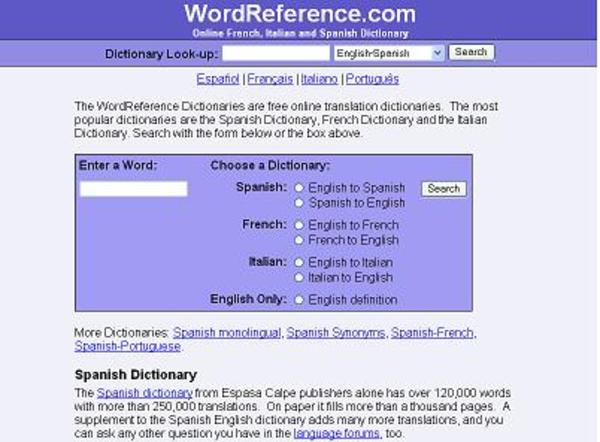Click the Dictionary Look-up text field
The image size is (600, 442).
276,53
